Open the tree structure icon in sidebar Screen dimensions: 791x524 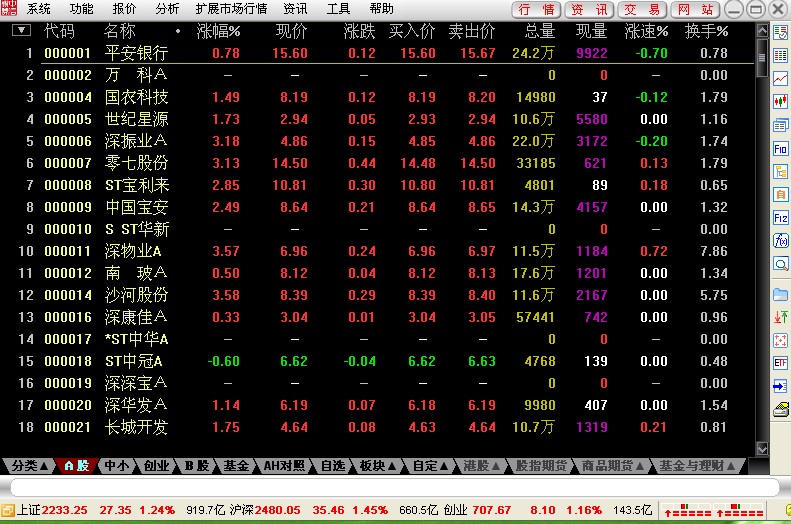point(780,171)
